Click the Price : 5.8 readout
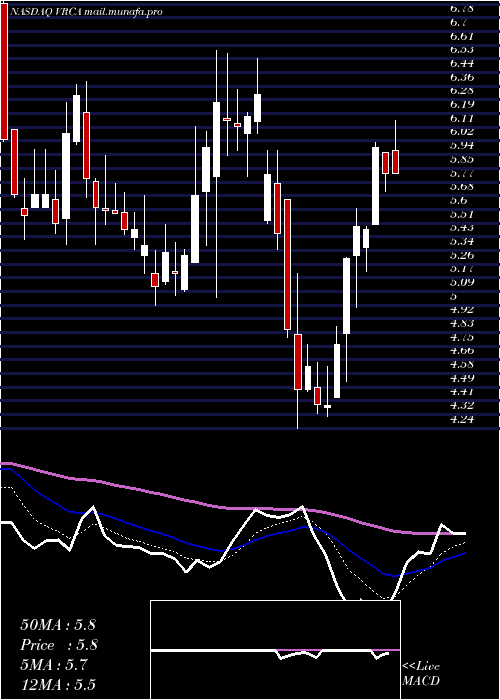Image resolution: width=500 pixels, height=700 pixels. (x=59, y=645)
